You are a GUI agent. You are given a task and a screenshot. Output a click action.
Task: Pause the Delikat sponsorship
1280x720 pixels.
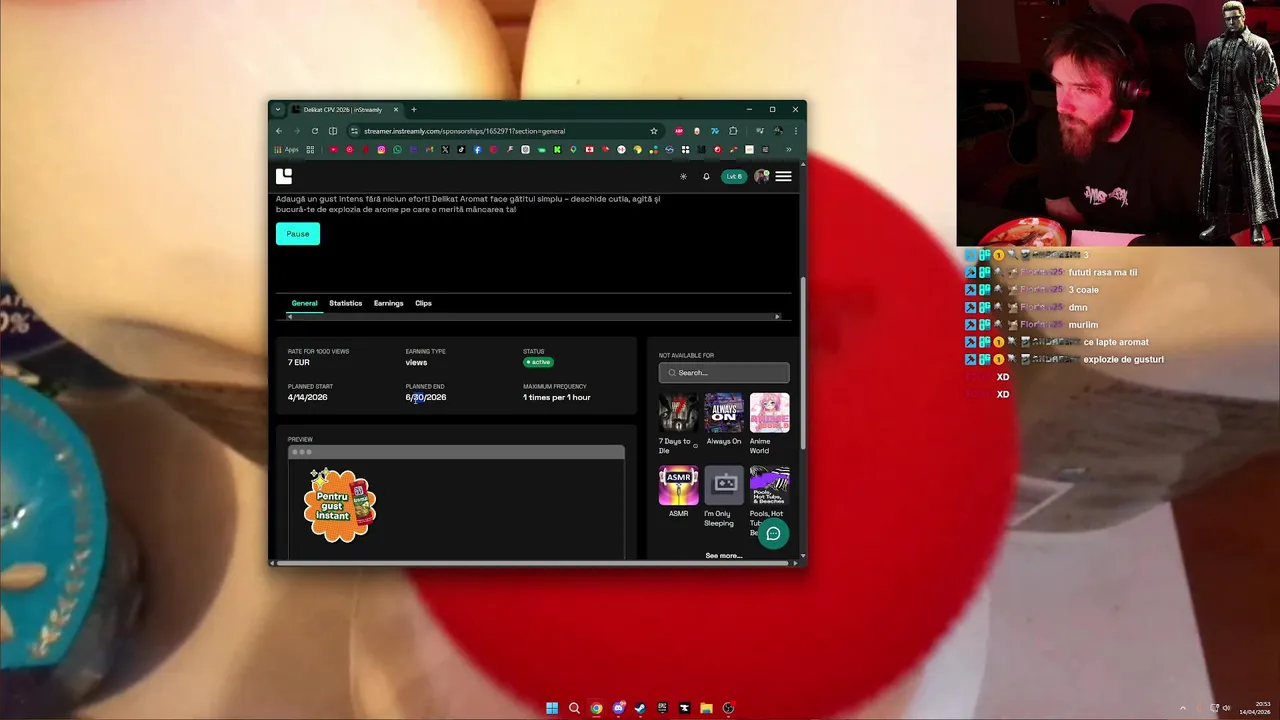[298, 234]
